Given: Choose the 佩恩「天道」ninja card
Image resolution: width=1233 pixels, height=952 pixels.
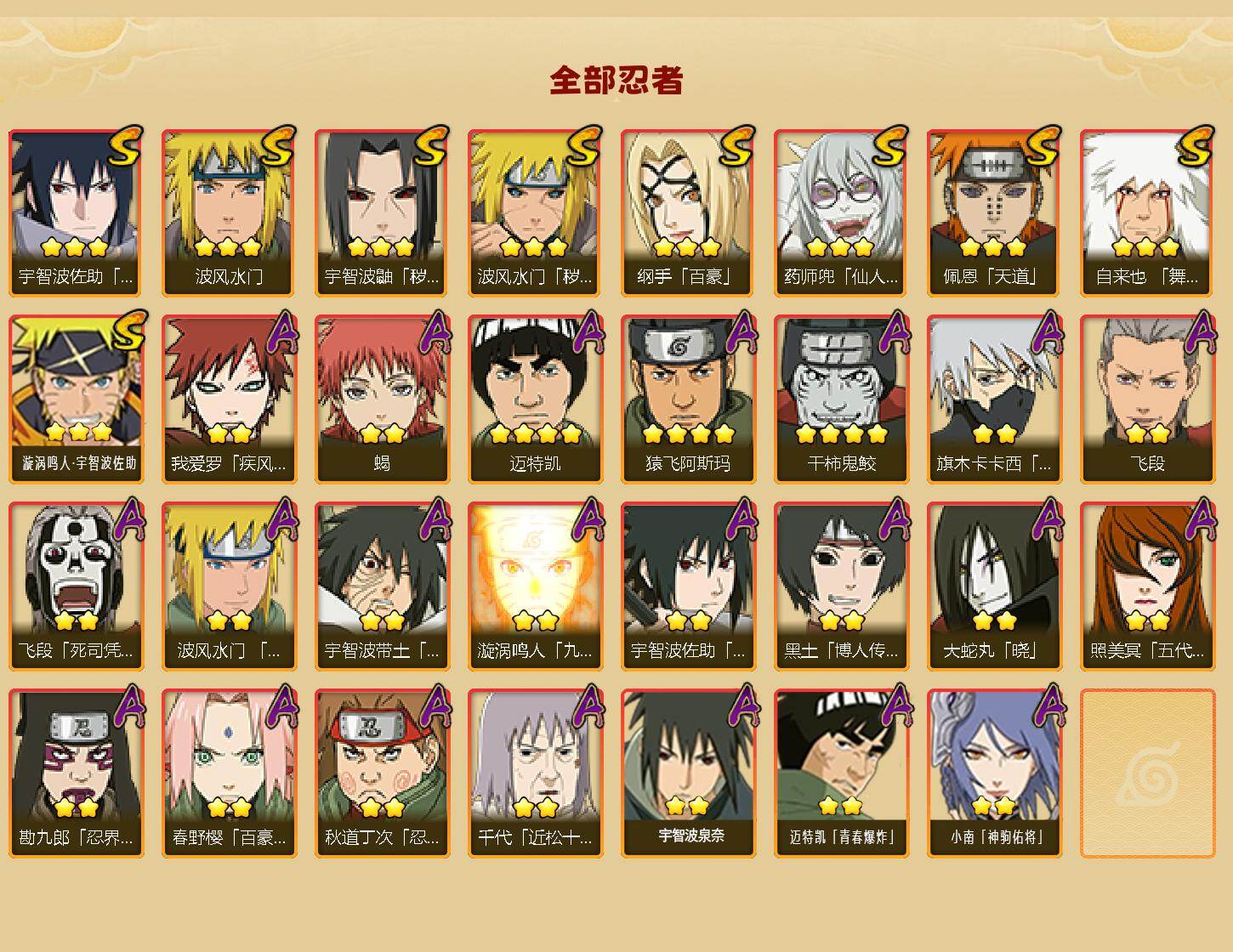Looking at the screenshot, I should pyautogui.click(x=994, y=212).
